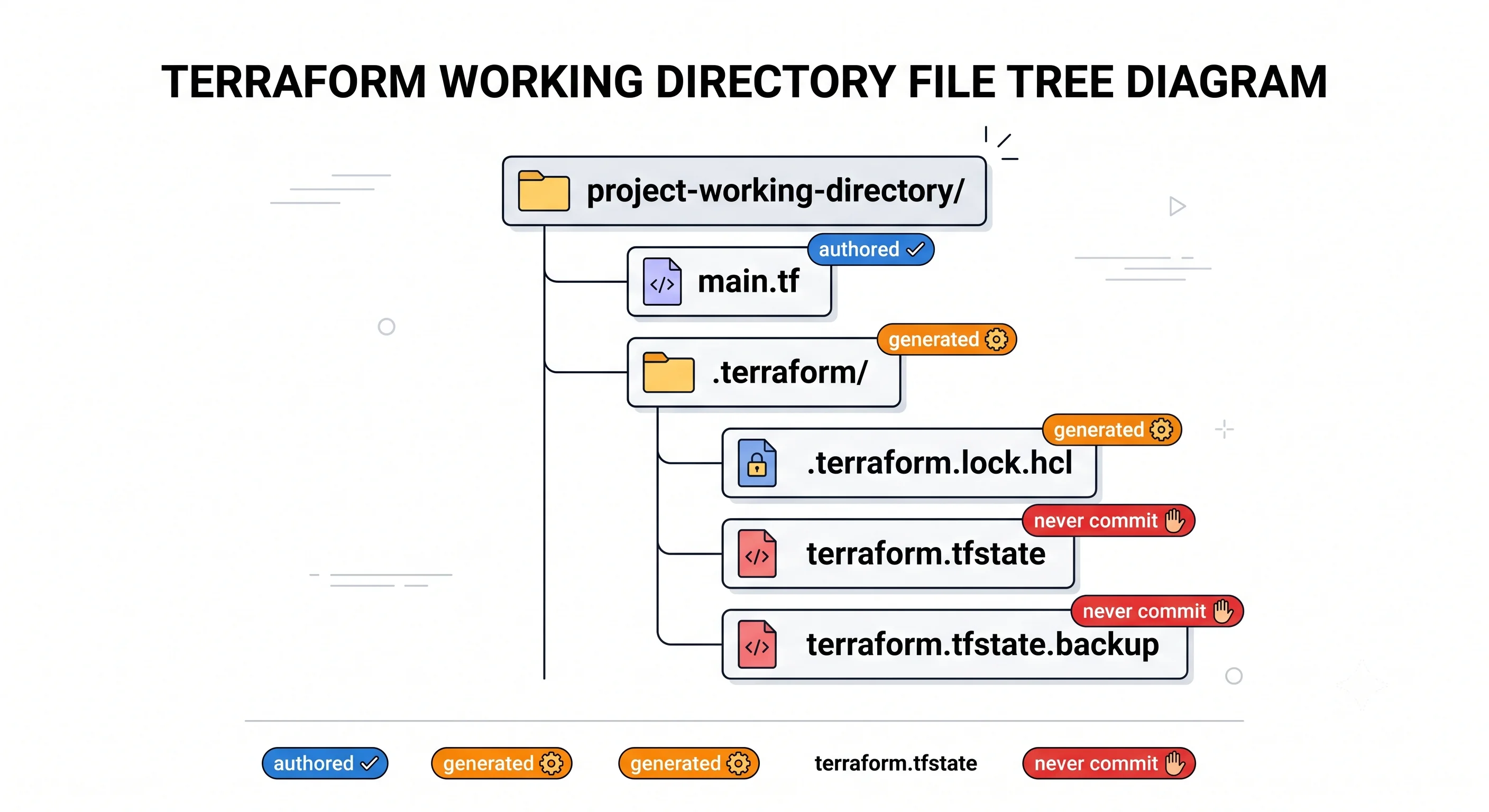Screen dimensions: 1489x812
Task: Click the terraform.tfstate text in the legend
Action: click(x=895, y=763)
